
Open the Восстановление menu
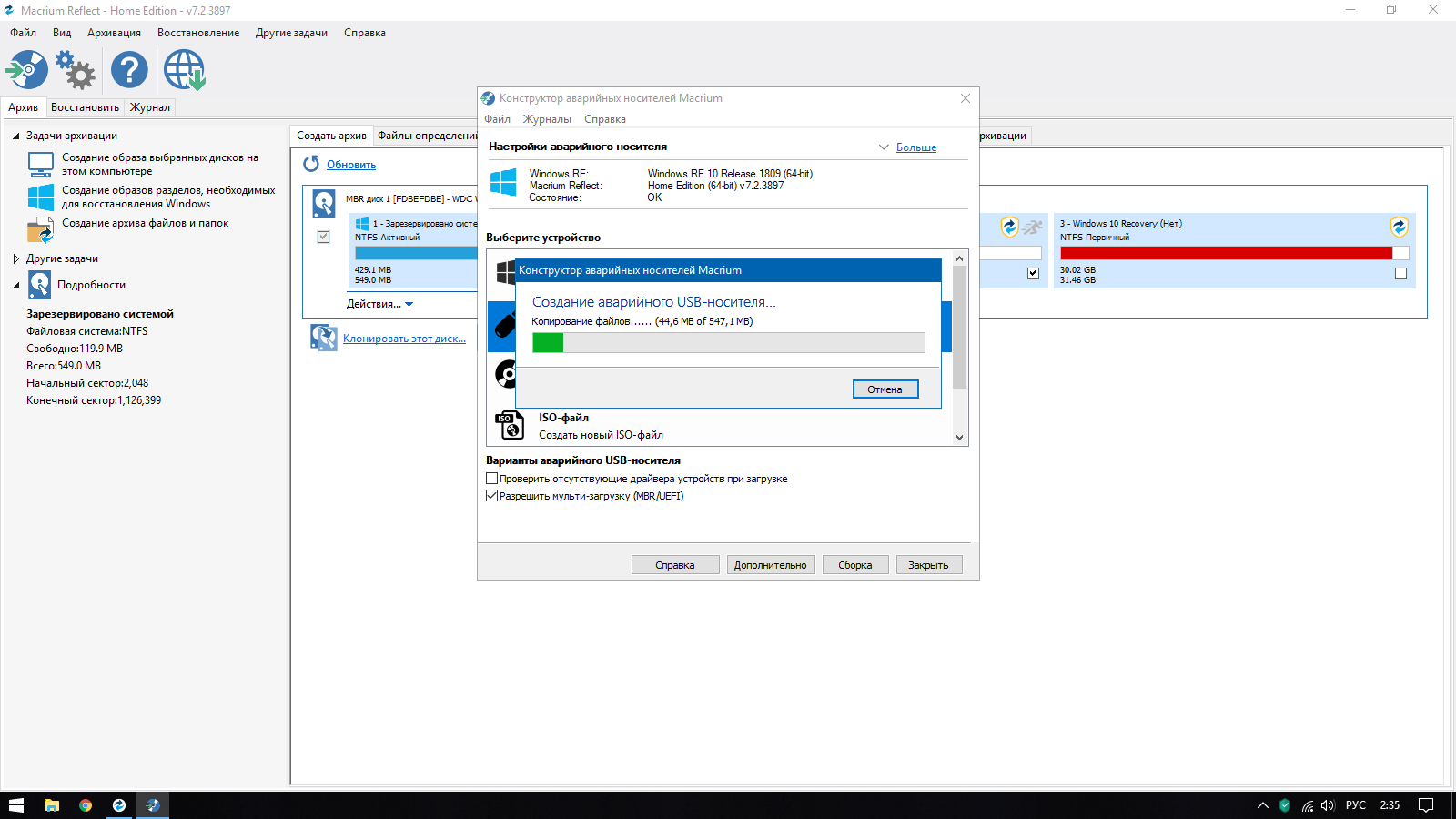point(198,33)
